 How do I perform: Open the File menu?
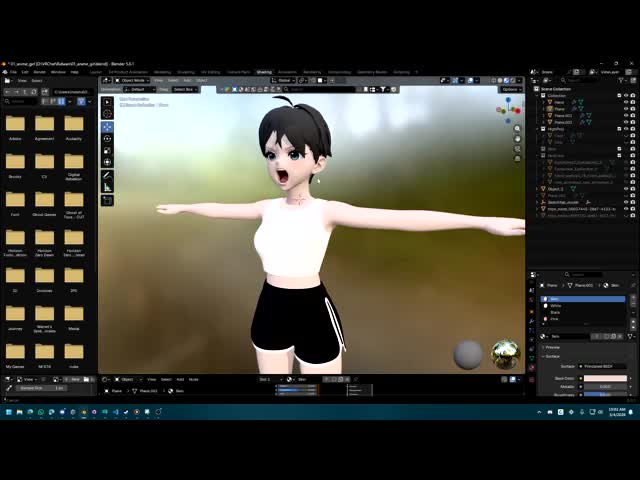(x=13, y=72)
